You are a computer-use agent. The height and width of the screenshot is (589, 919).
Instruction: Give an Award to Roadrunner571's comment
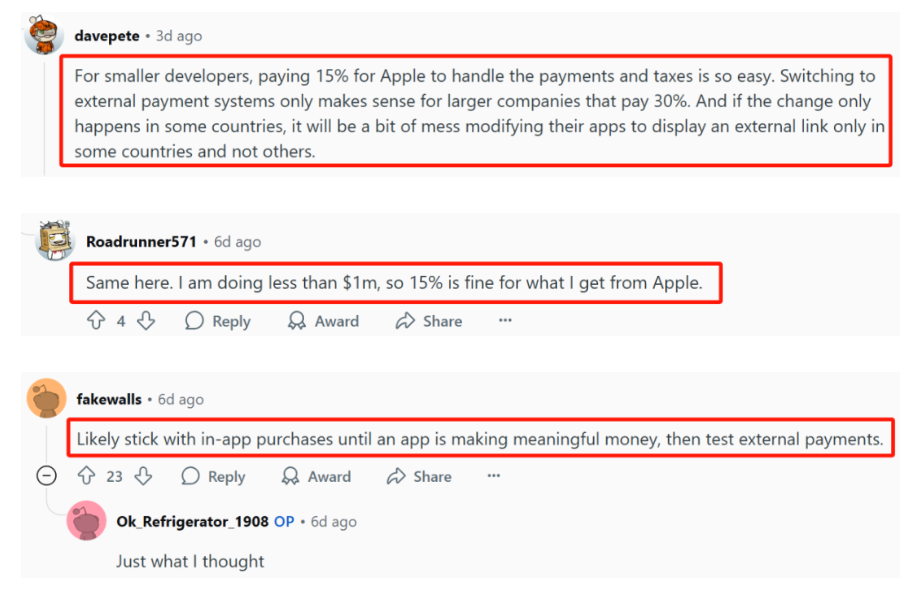[323, 321]
